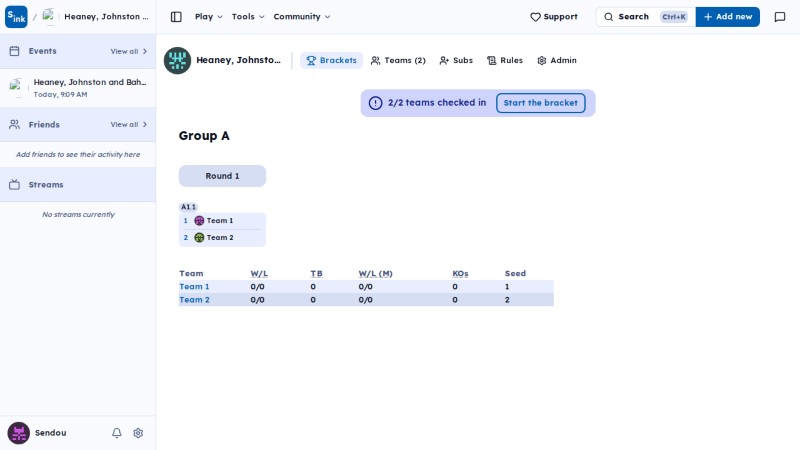Click the 2/2 teams checked in text
800x450 pixels.
pyautogui.click(x=437, y=103)
